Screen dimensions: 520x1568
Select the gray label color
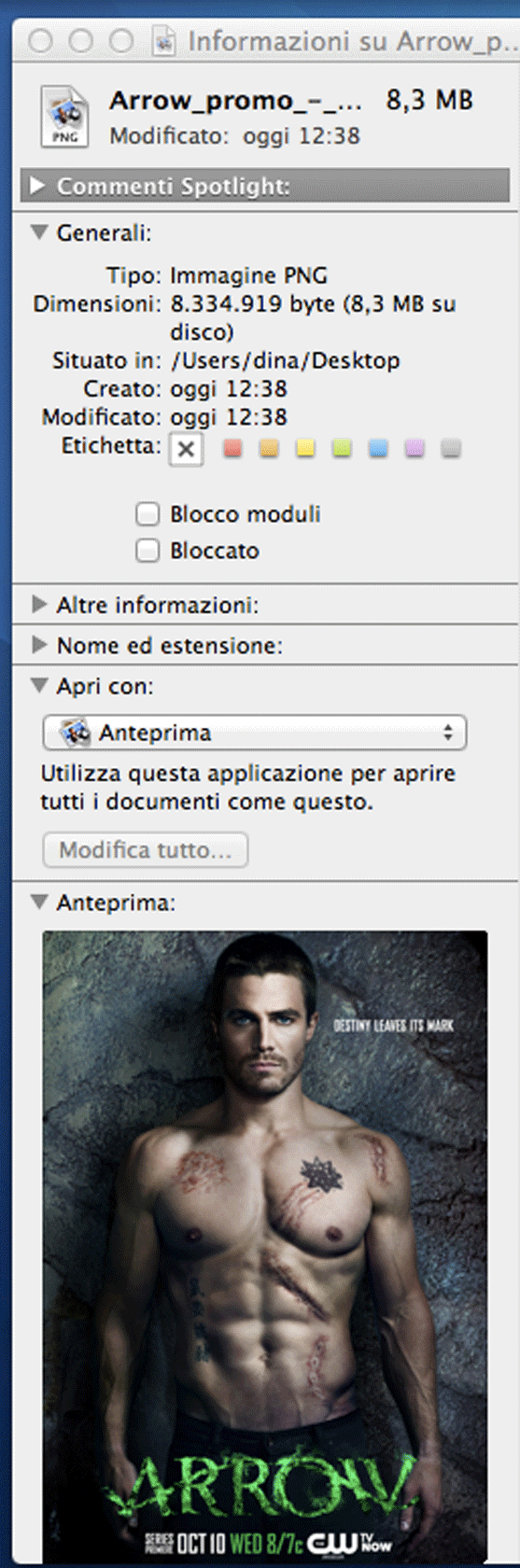(451, 449)
